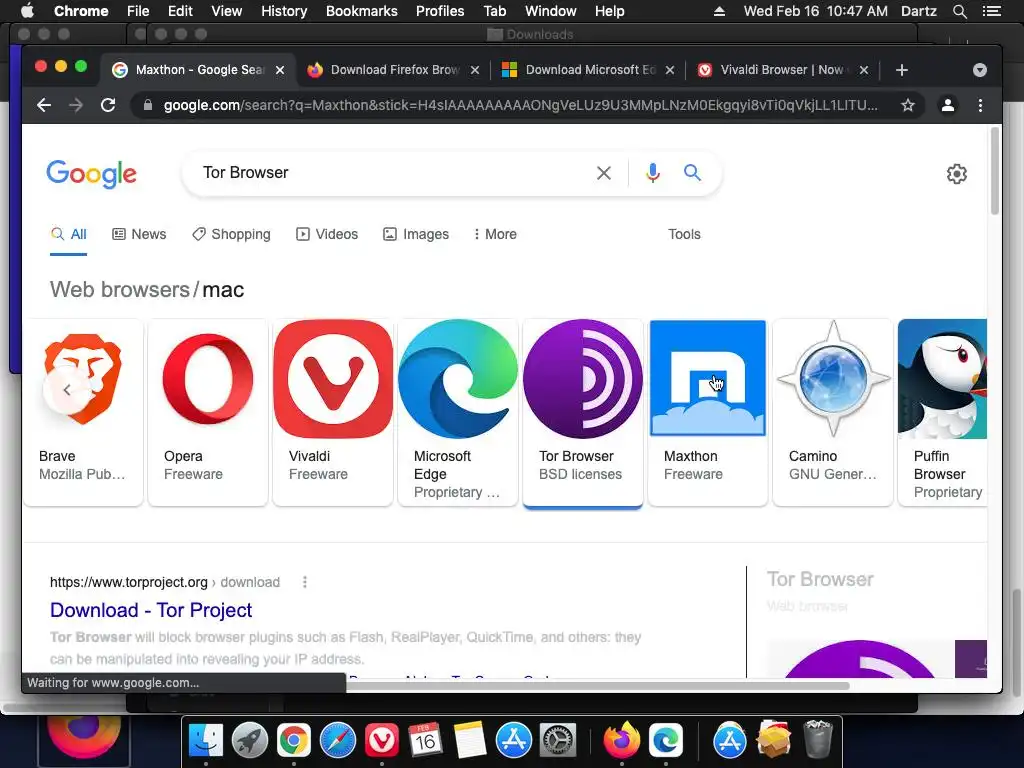Select the Shopping results filter
The width and height of the screenshot is (1024, 768).
[231, 234]
